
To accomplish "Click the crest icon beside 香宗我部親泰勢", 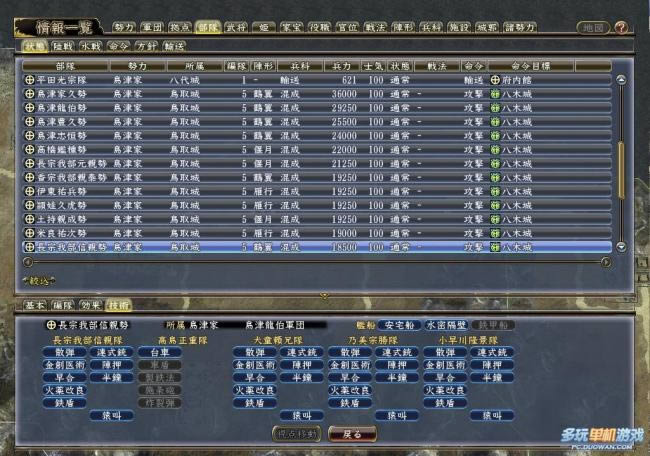I will tap(29, 177).
